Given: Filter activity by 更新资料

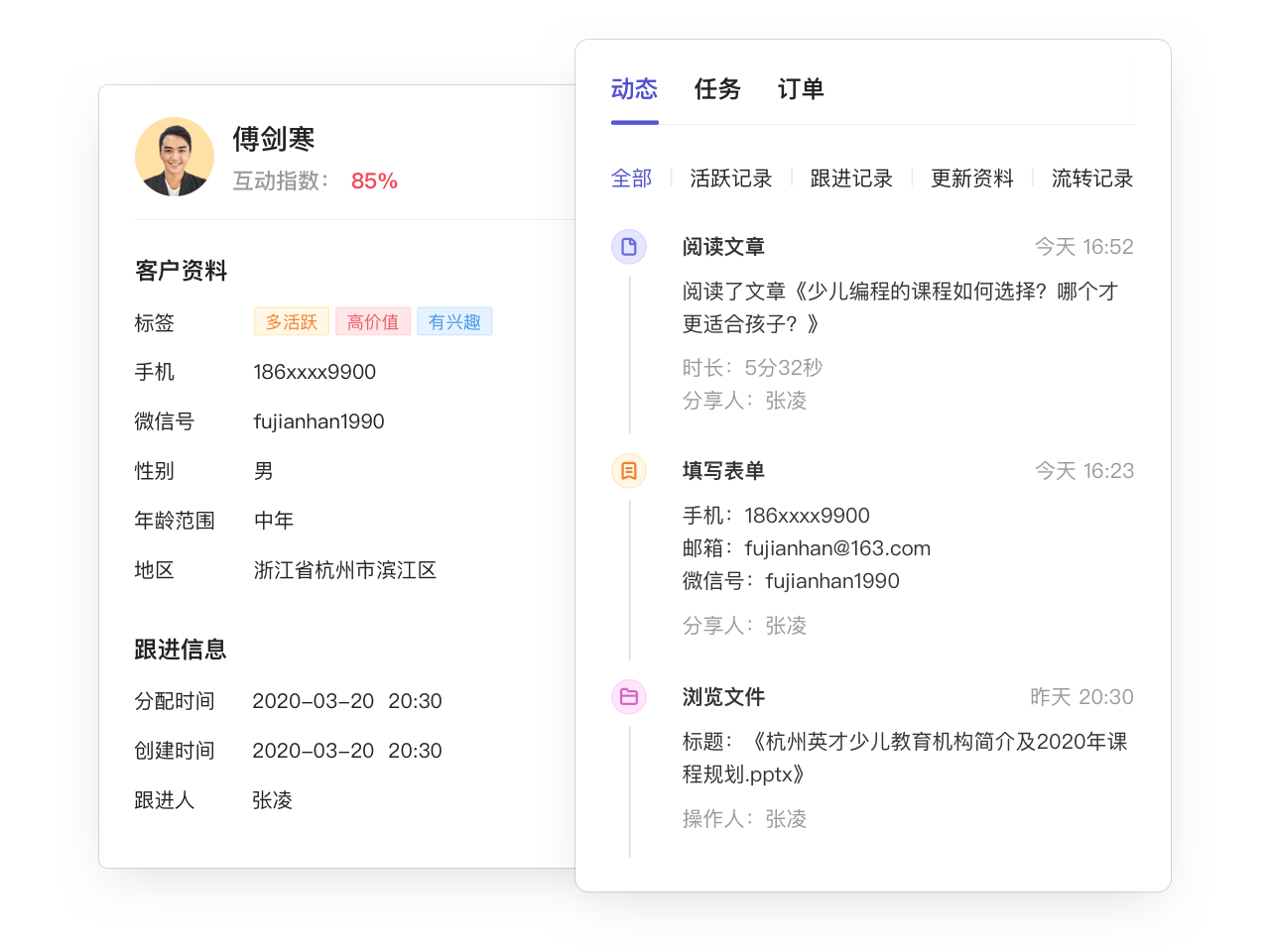Looking at the screenshot, I should coord(972,178).
